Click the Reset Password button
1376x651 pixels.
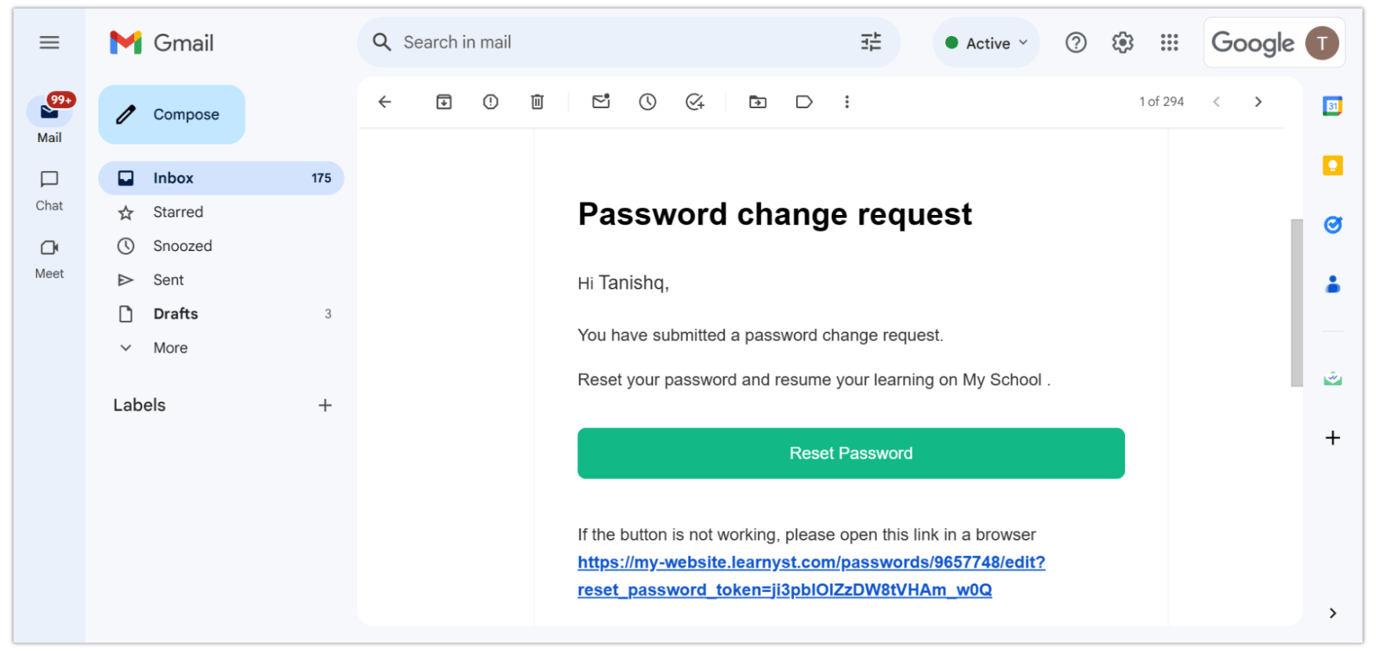(851, 453)
